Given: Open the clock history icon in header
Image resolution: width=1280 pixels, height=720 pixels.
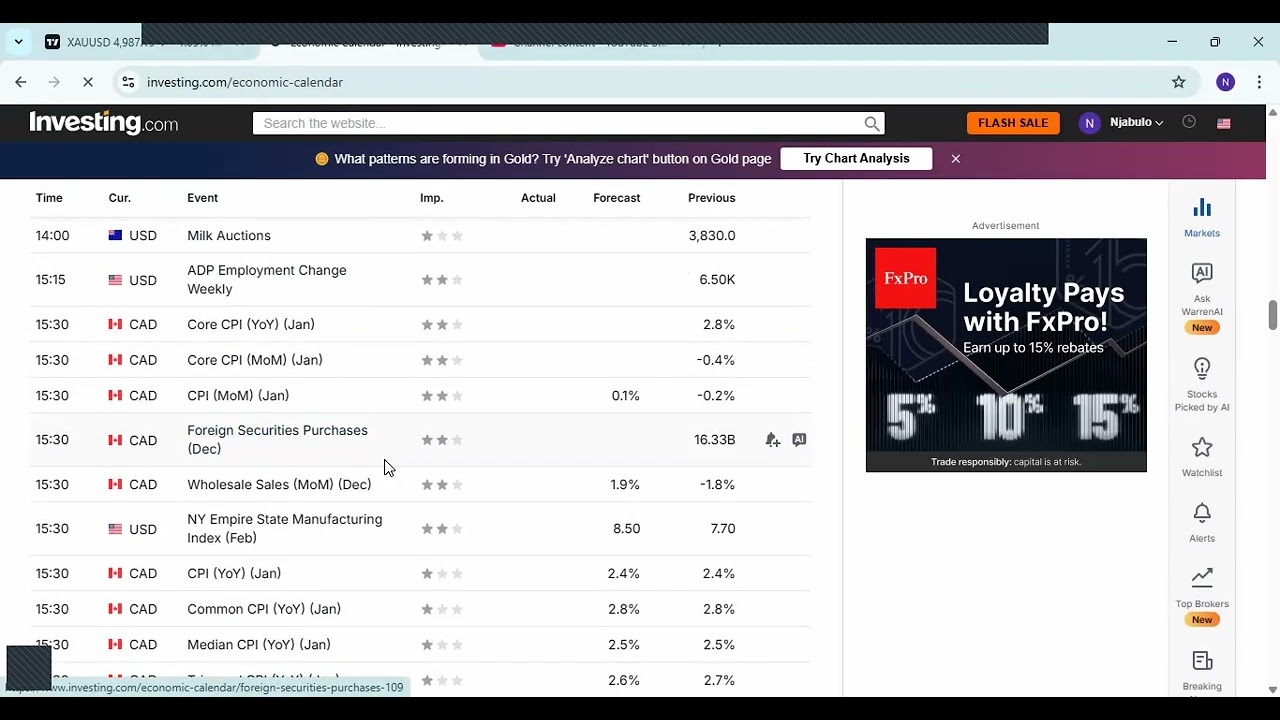Looking at the screenshot, I should click(x=1189, y=122).
